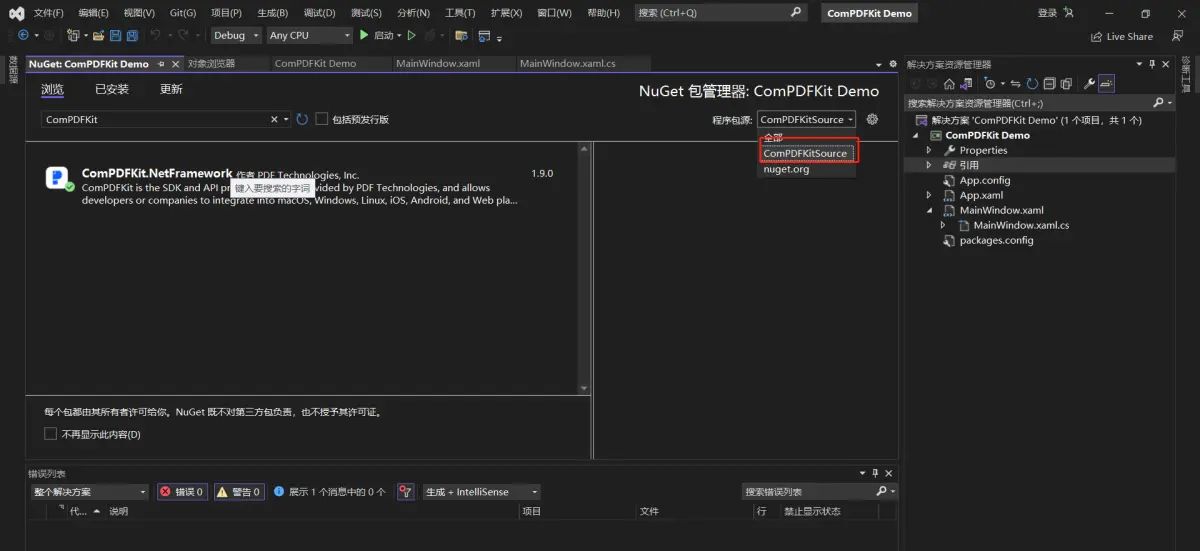Click the preview selected items icon

(1106, 83)
